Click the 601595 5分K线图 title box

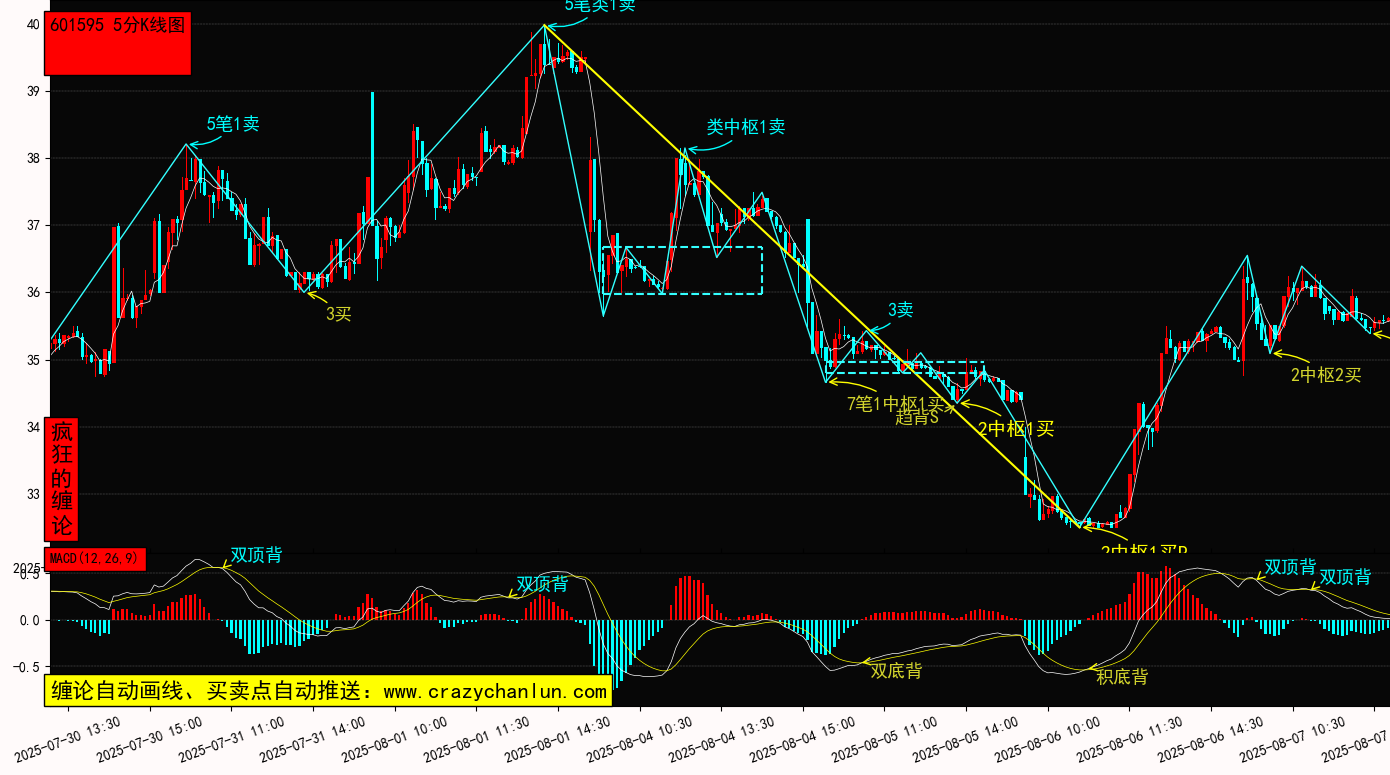[x=118, y=44]
